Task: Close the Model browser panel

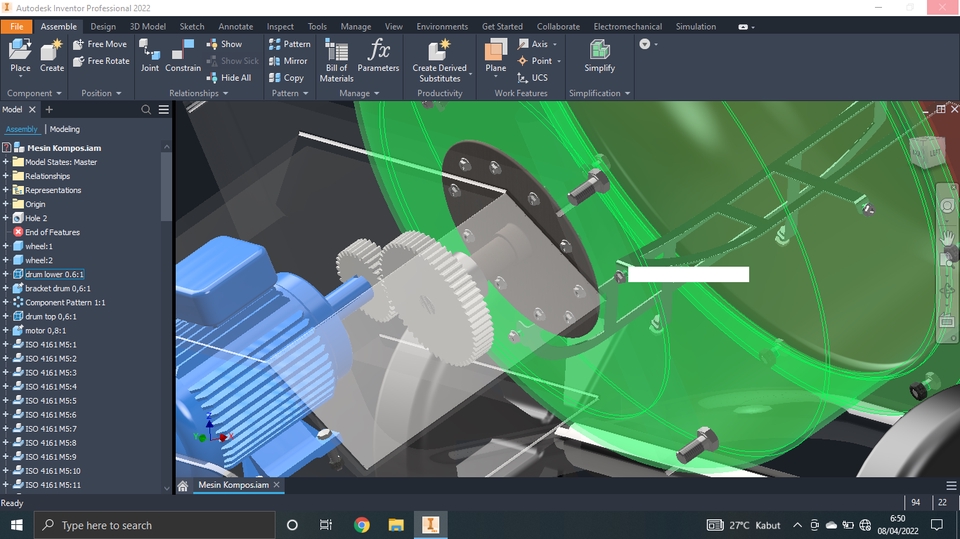Action: pos(32,110)
